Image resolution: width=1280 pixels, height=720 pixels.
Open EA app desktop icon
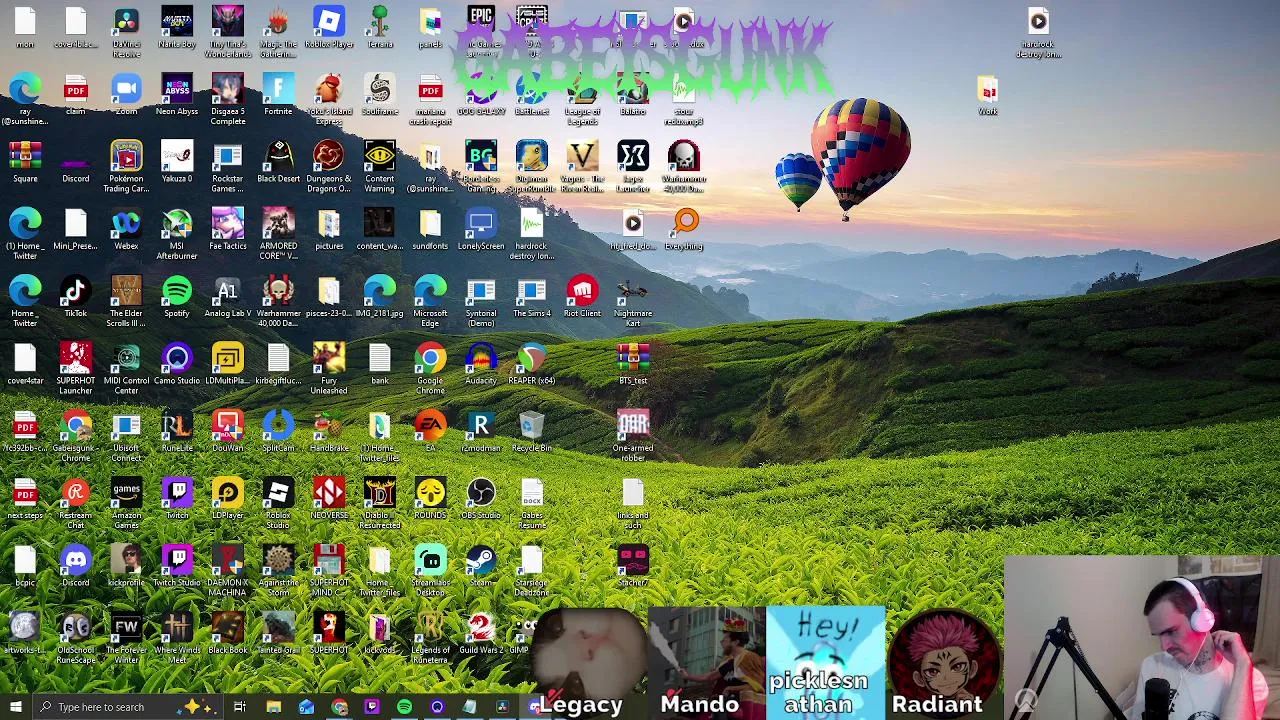431,431
